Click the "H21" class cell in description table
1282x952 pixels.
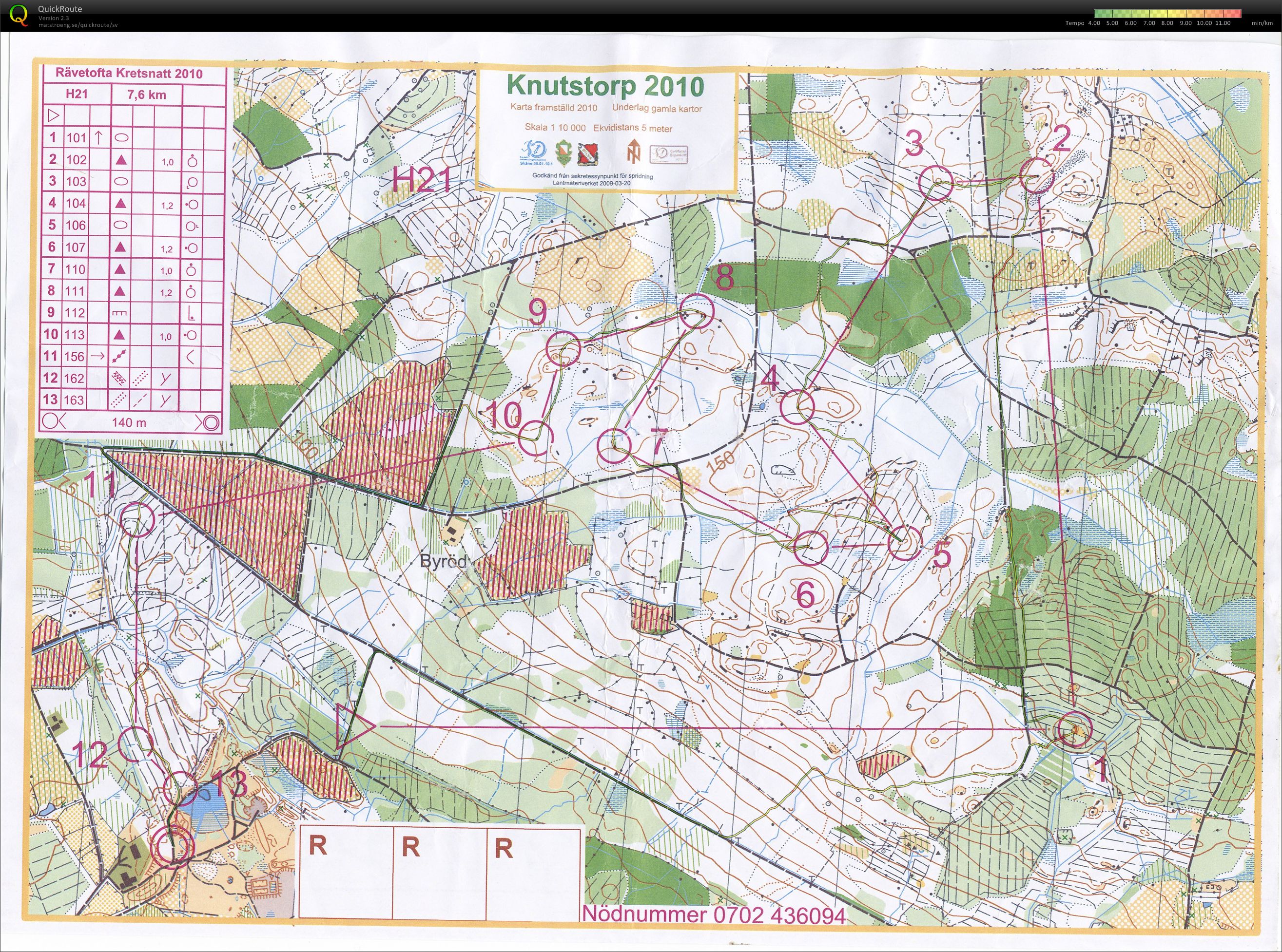(x=77, y=94)
